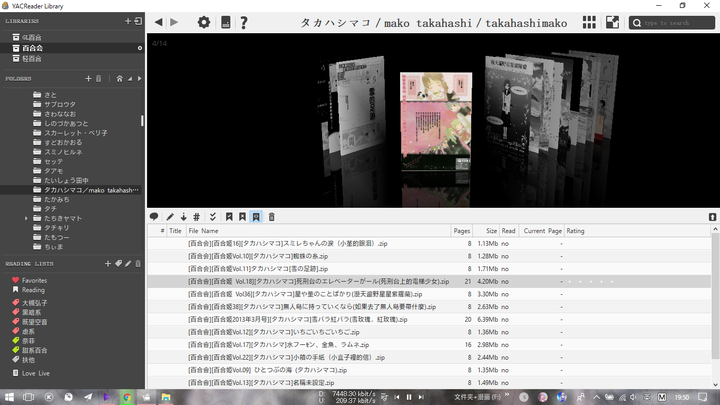Viewport: 720px width, 405px height.
Task: Open selected comic speech-bubble icon
Action: coord(154,217)
